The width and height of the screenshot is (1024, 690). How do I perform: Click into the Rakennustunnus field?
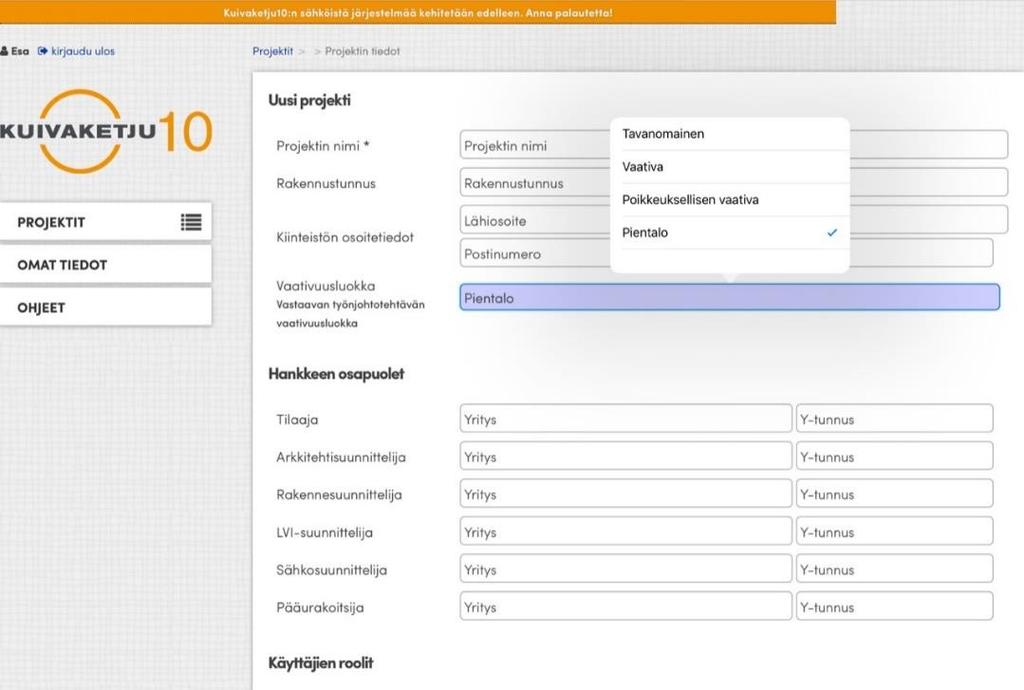point(733,183)
